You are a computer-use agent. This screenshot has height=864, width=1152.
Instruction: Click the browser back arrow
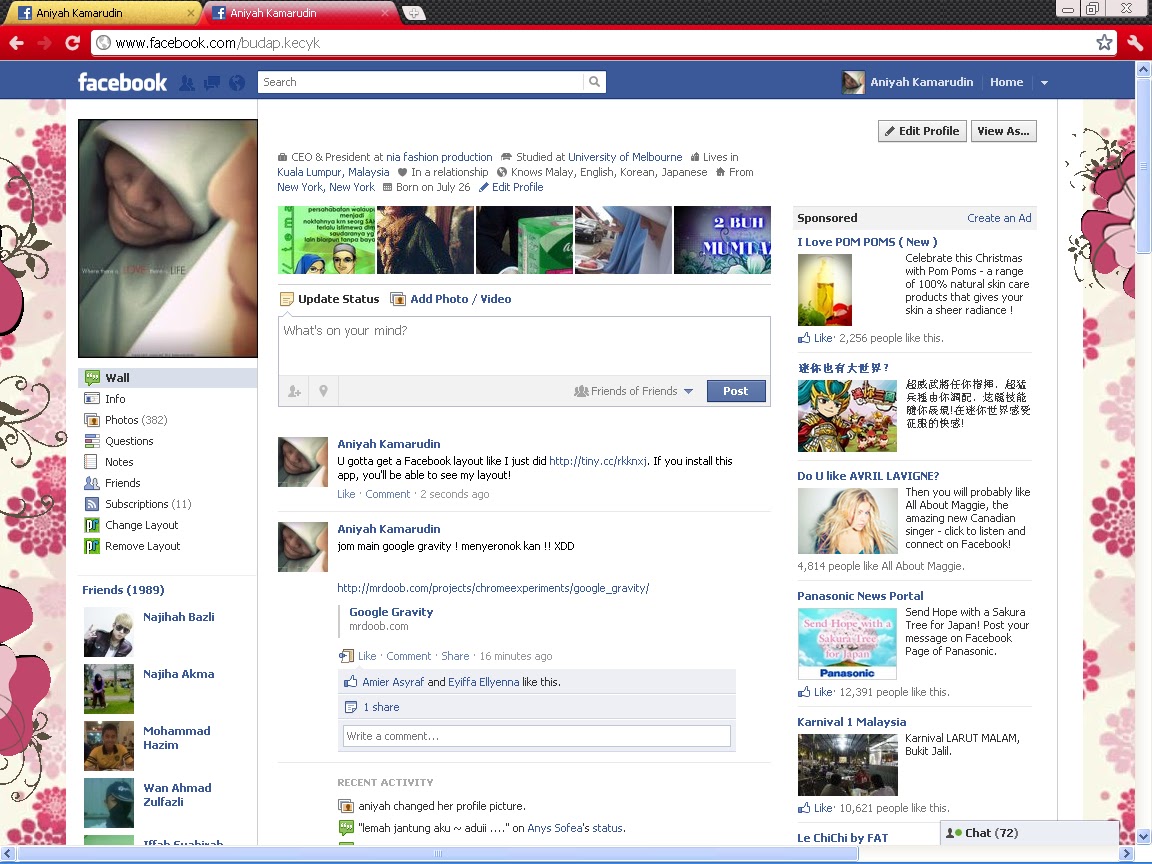[x=16, y=43]
